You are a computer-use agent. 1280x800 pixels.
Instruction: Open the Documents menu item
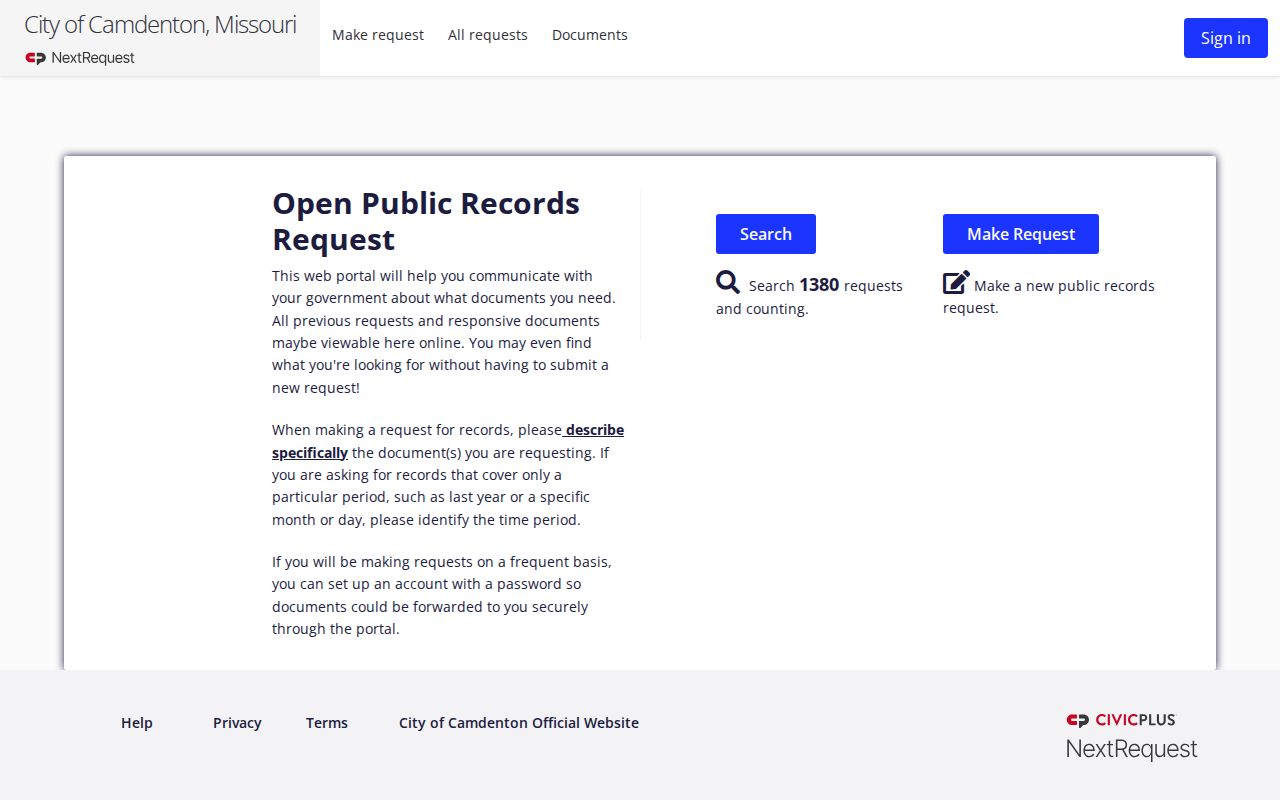590,35
